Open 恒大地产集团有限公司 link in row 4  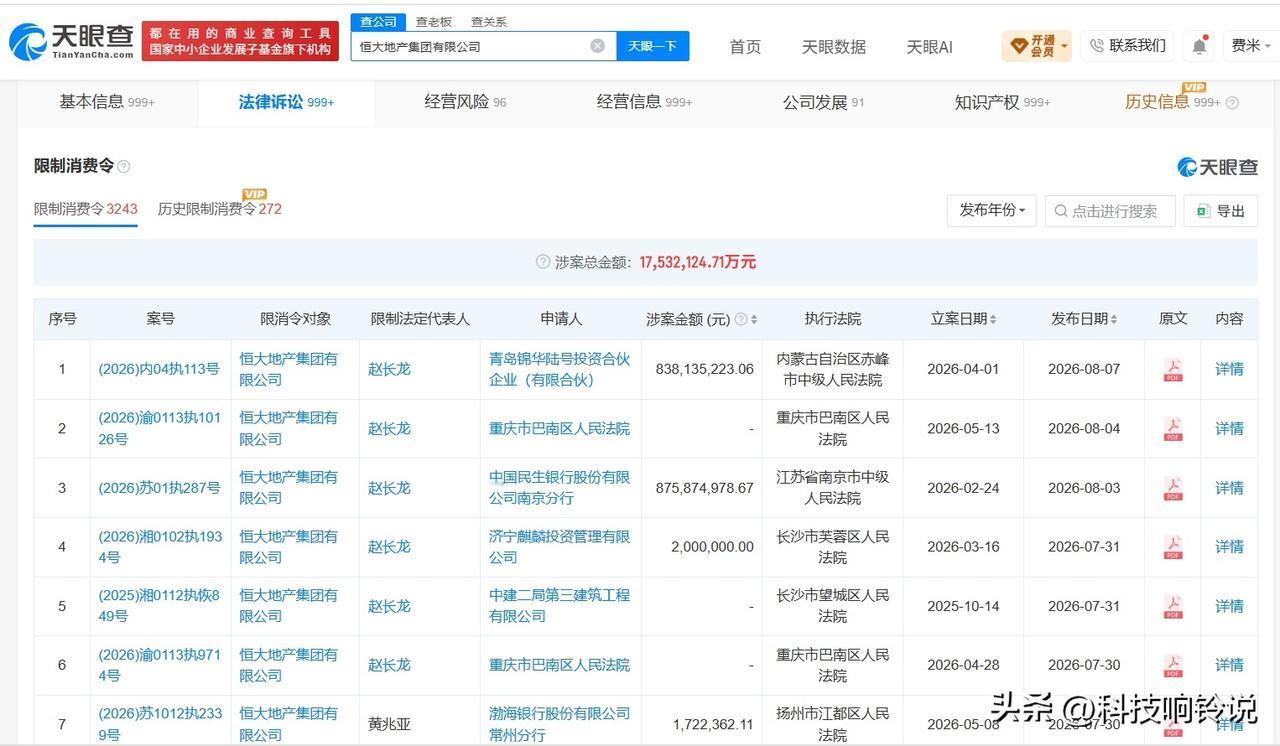point(289,547)
